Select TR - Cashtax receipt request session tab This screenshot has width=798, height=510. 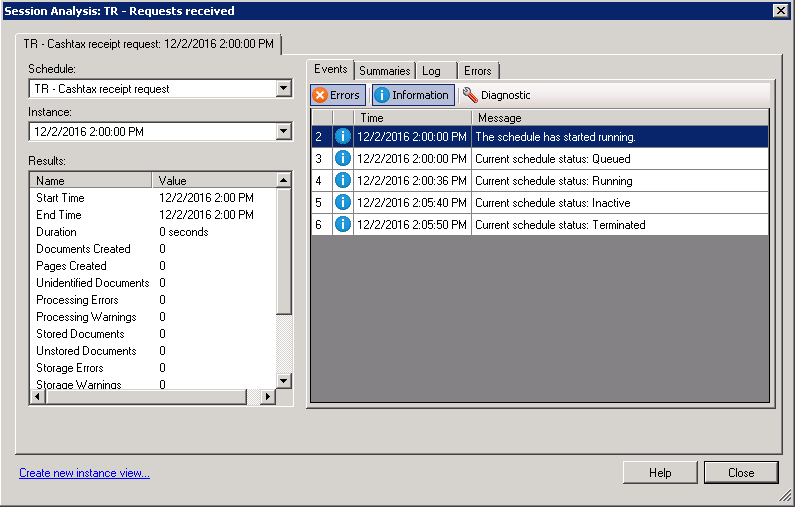(148, 44)
